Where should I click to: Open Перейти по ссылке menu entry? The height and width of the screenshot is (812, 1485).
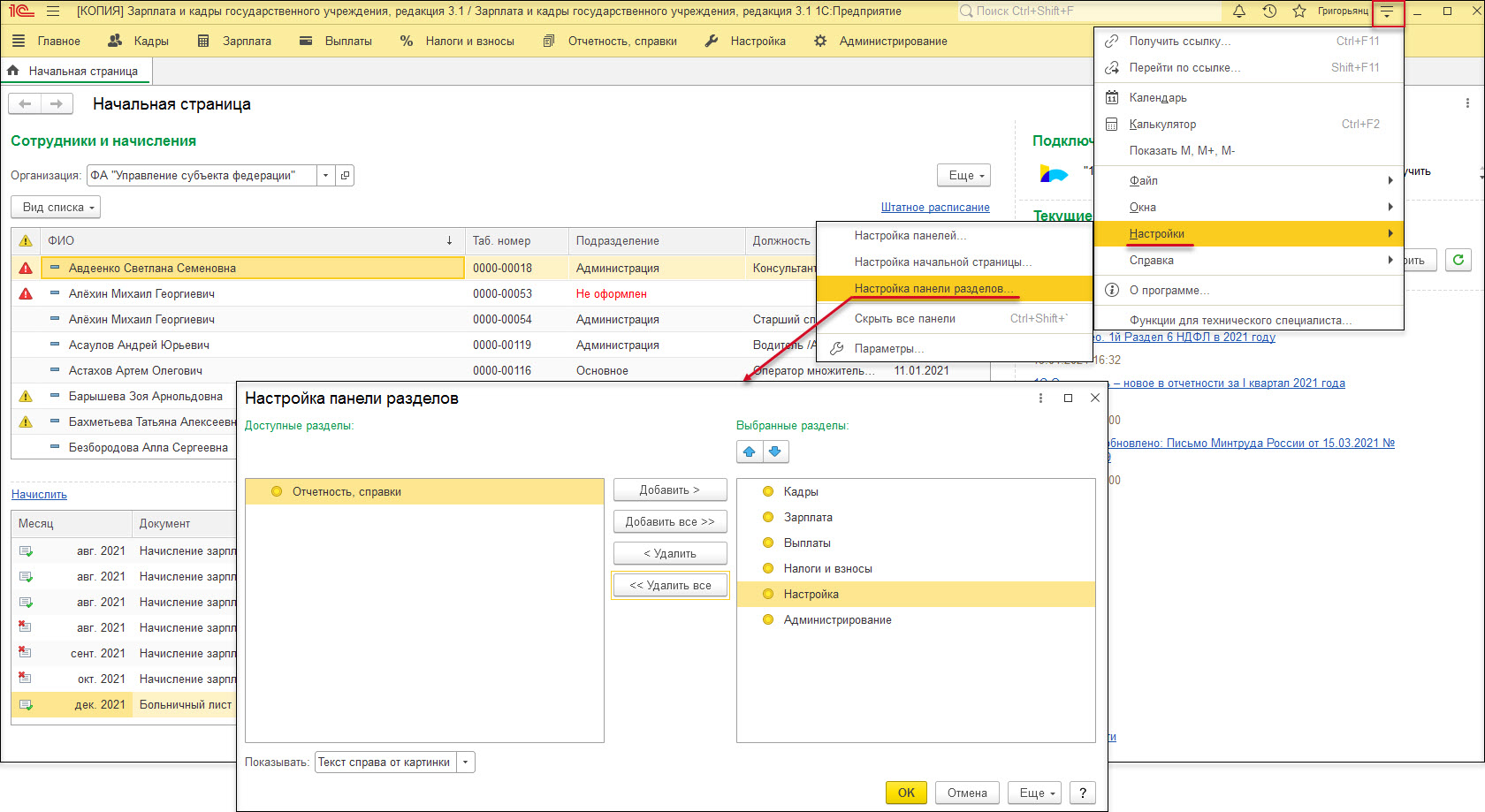click(1249, 67)
